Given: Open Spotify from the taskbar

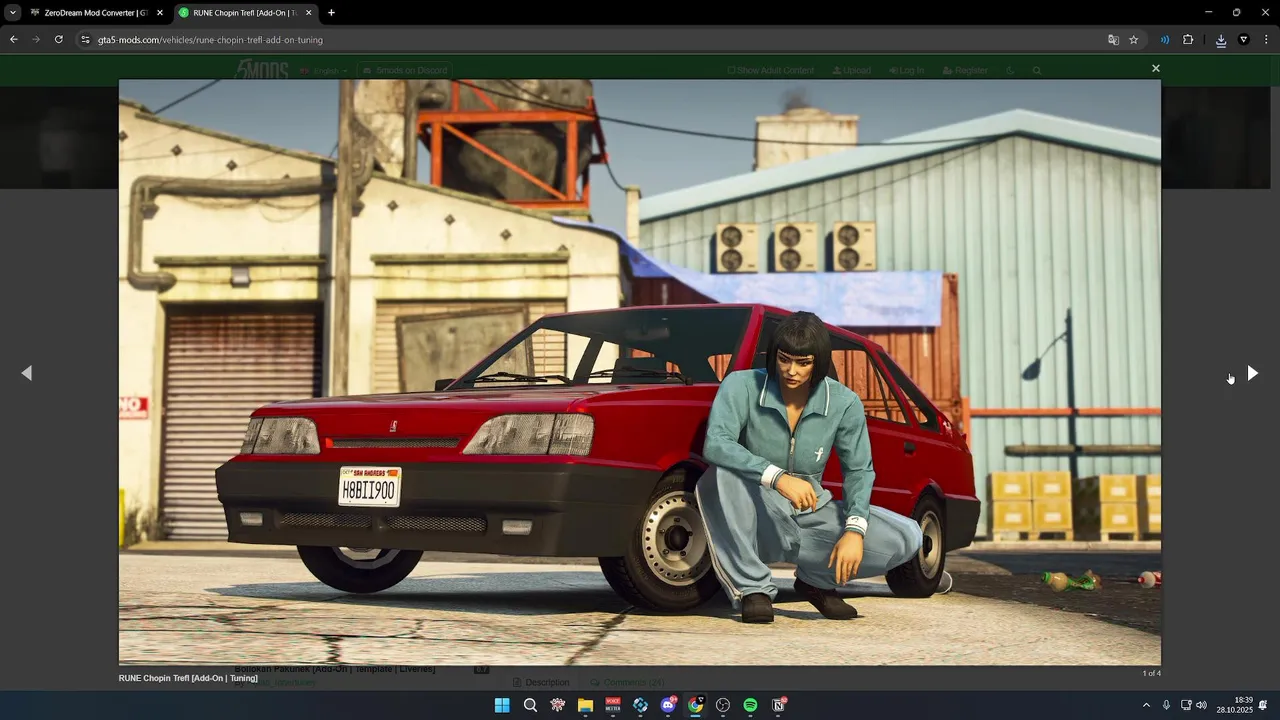Looking at the screenshot, I should (x=750, y=705).
